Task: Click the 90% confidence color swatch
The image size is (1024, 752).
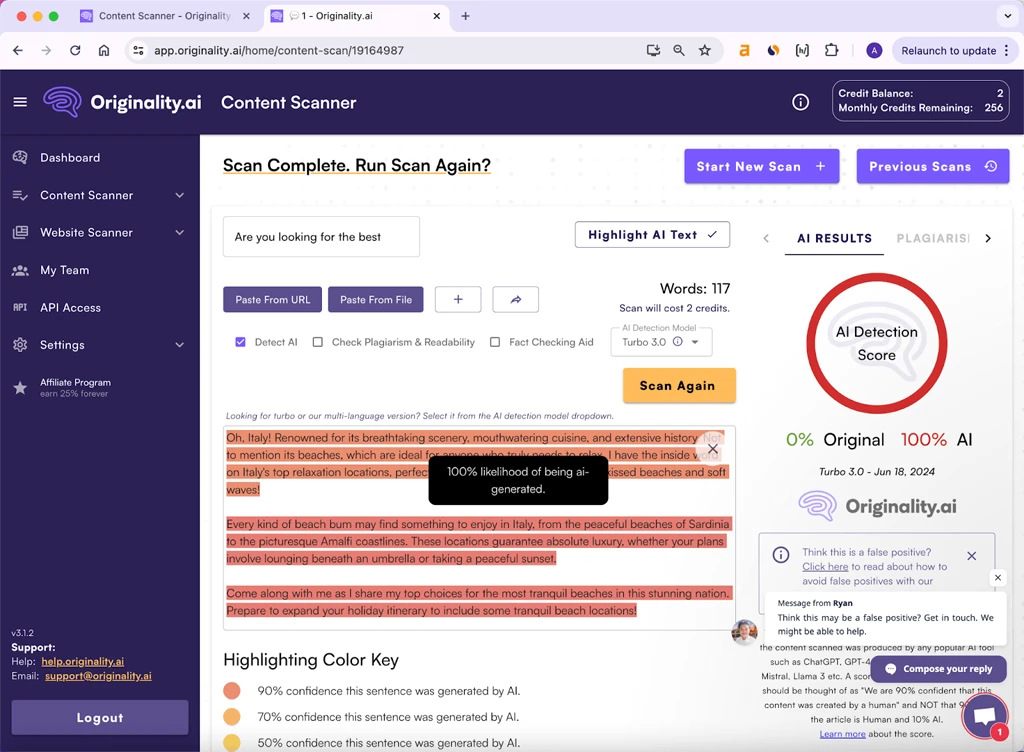Action: coord(231,691)
